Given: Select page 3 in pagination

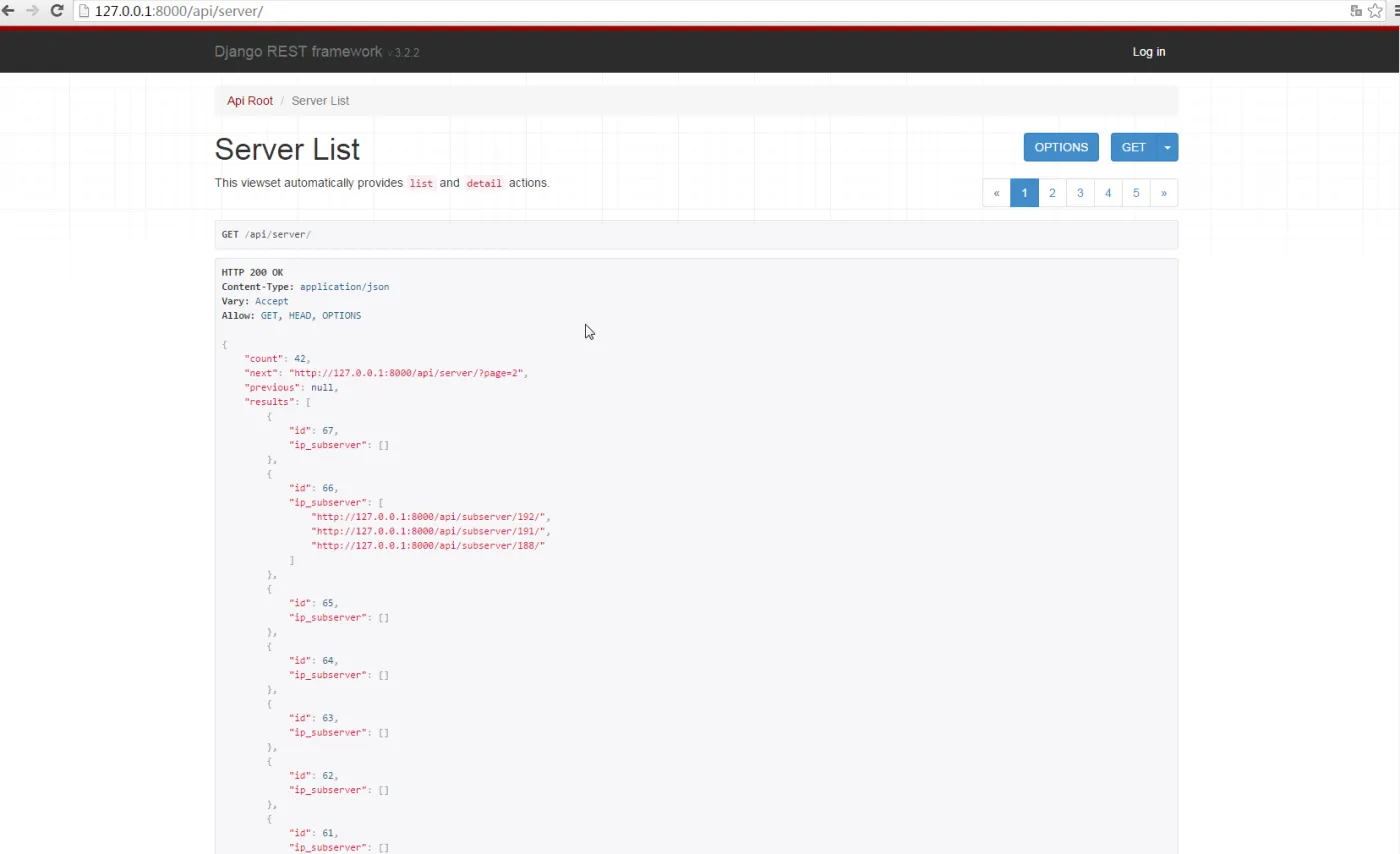Looking at the screenshot, I should point(1080,193).
